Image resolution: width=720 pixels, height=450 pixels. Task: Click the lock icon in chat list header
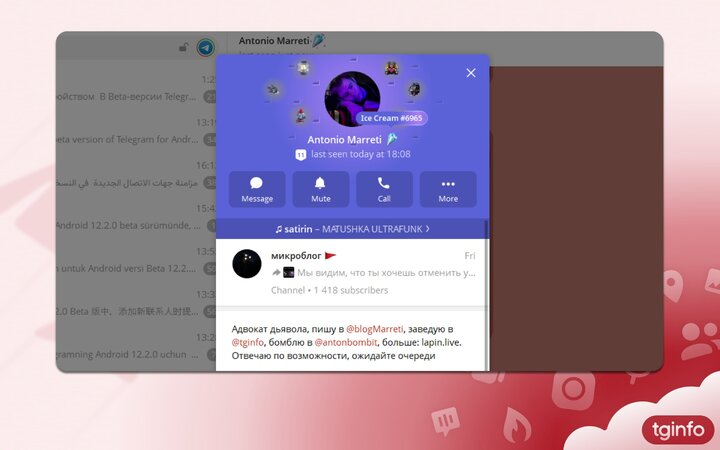click(182, 48)
